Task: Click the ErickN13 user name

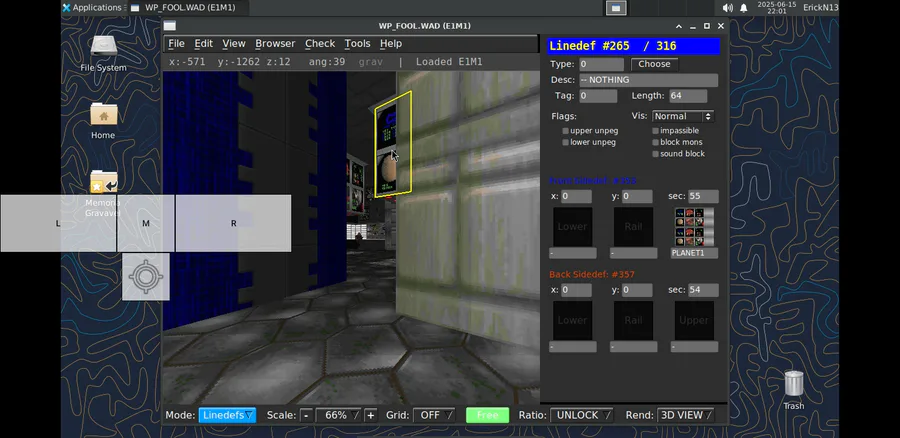Action: [x=820, y=7]
